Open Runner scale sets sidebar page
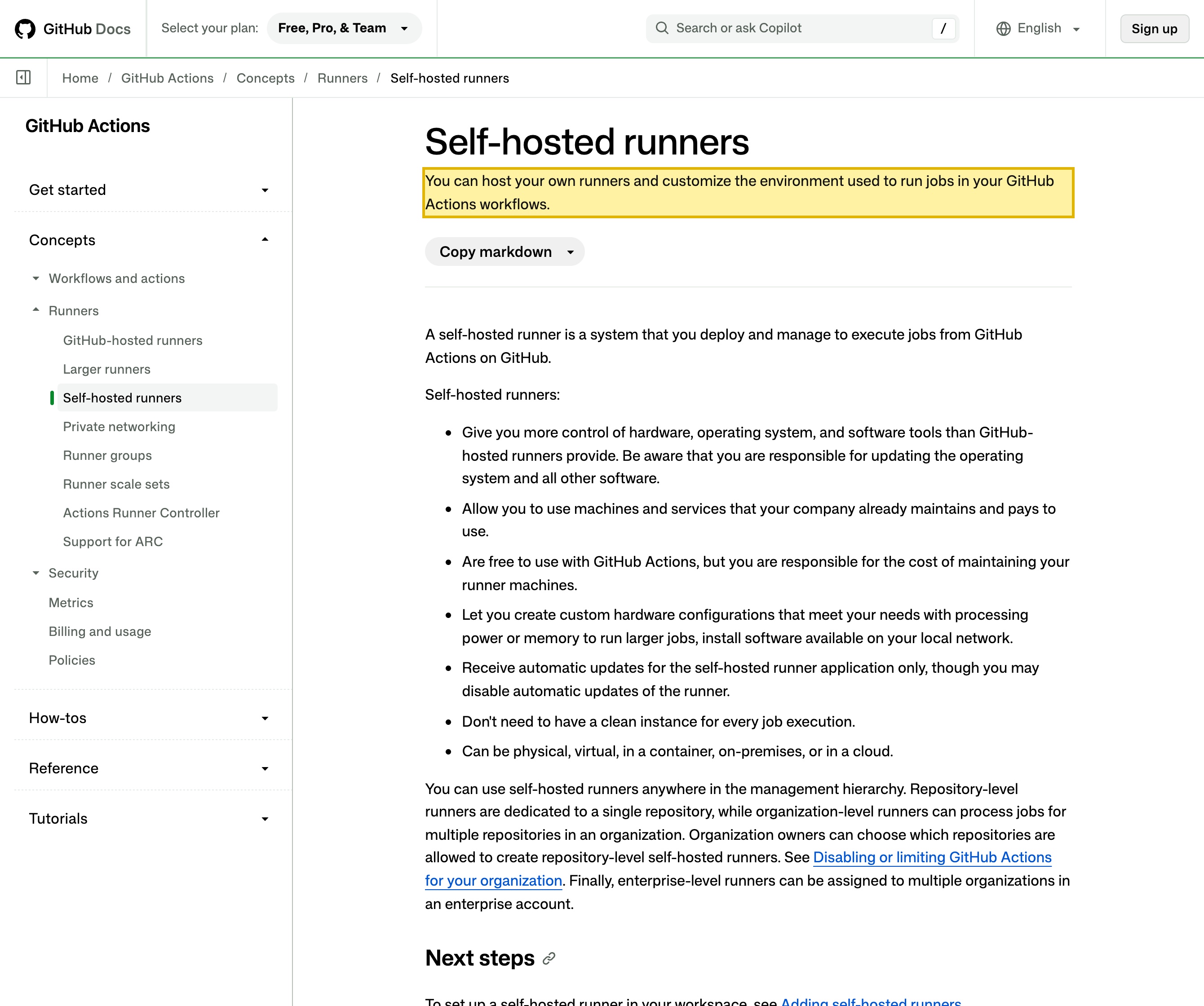The image size is (1204, 1006). coord(116,484)
